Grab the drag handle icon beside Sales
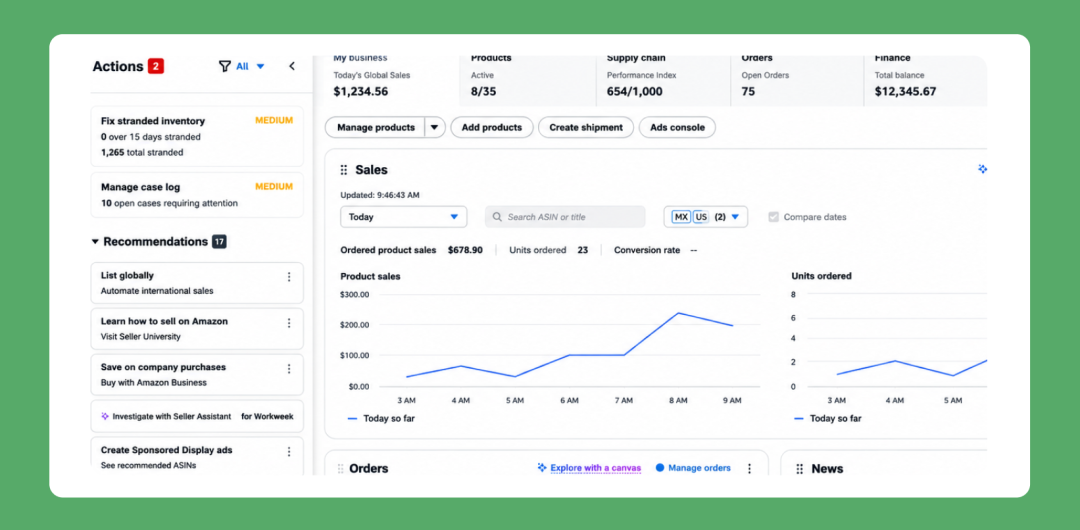This screenshot has height=530, width=1080. pyautogui.click(x=344, y=170)
